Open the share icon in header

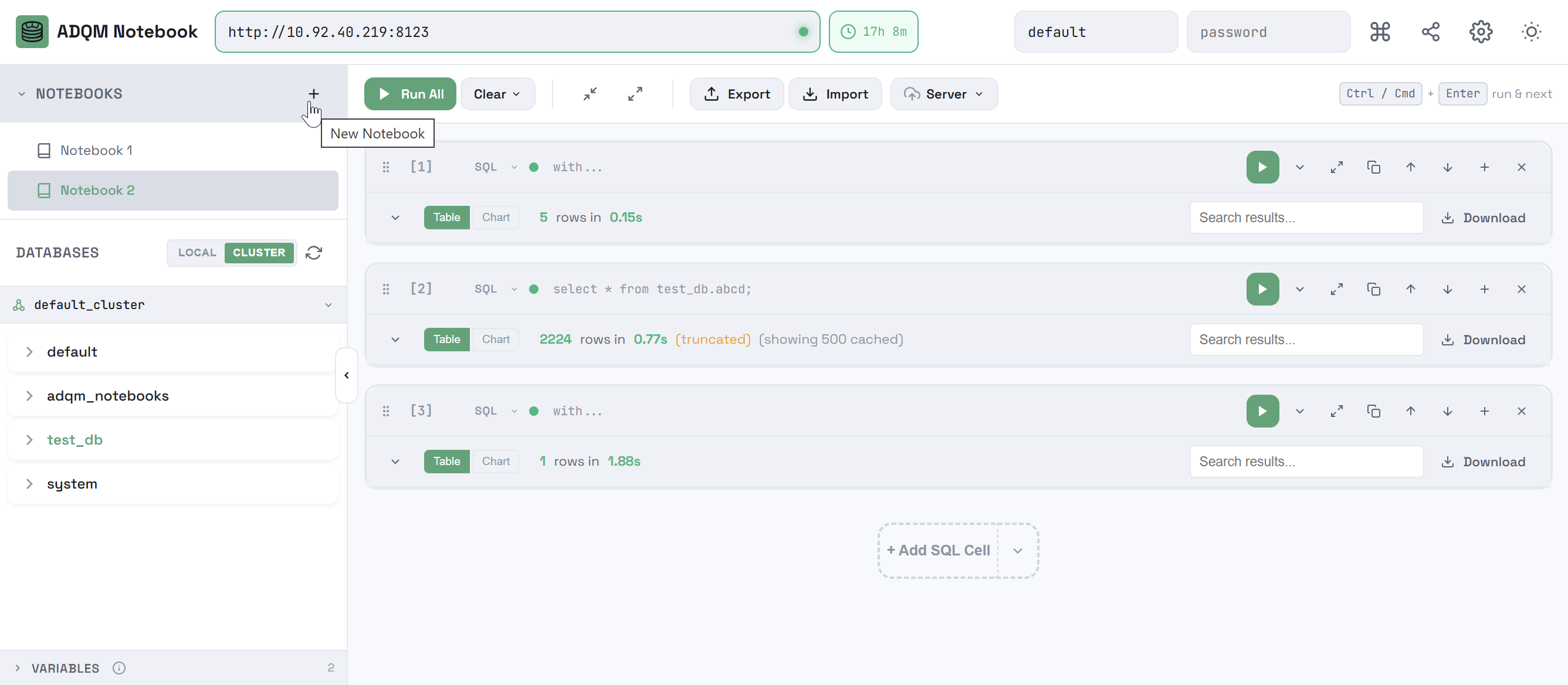click(1430, 32)
